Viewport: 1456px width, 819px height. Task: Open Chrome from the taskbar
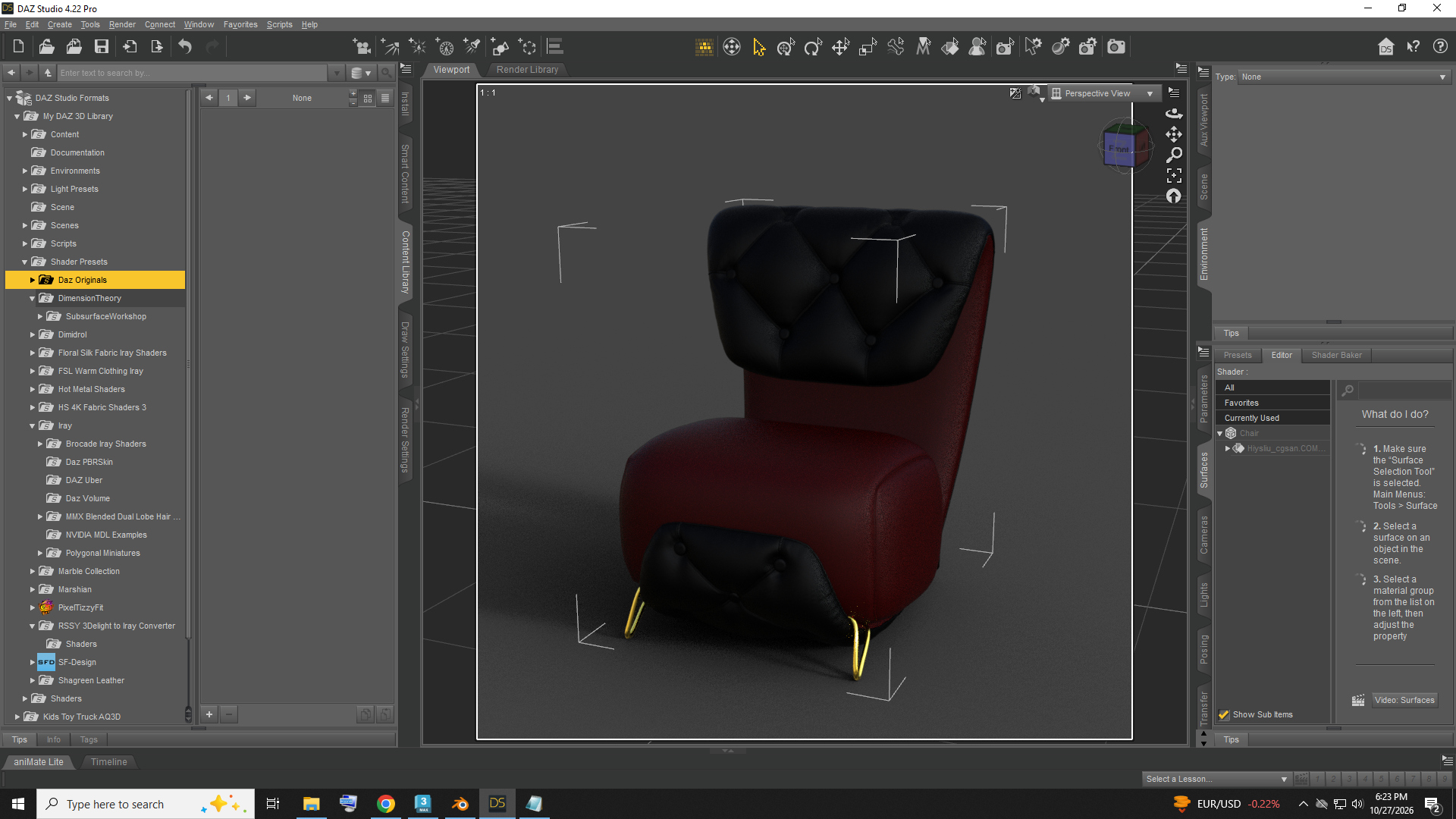pyautogui.click(x=386, y=804)
